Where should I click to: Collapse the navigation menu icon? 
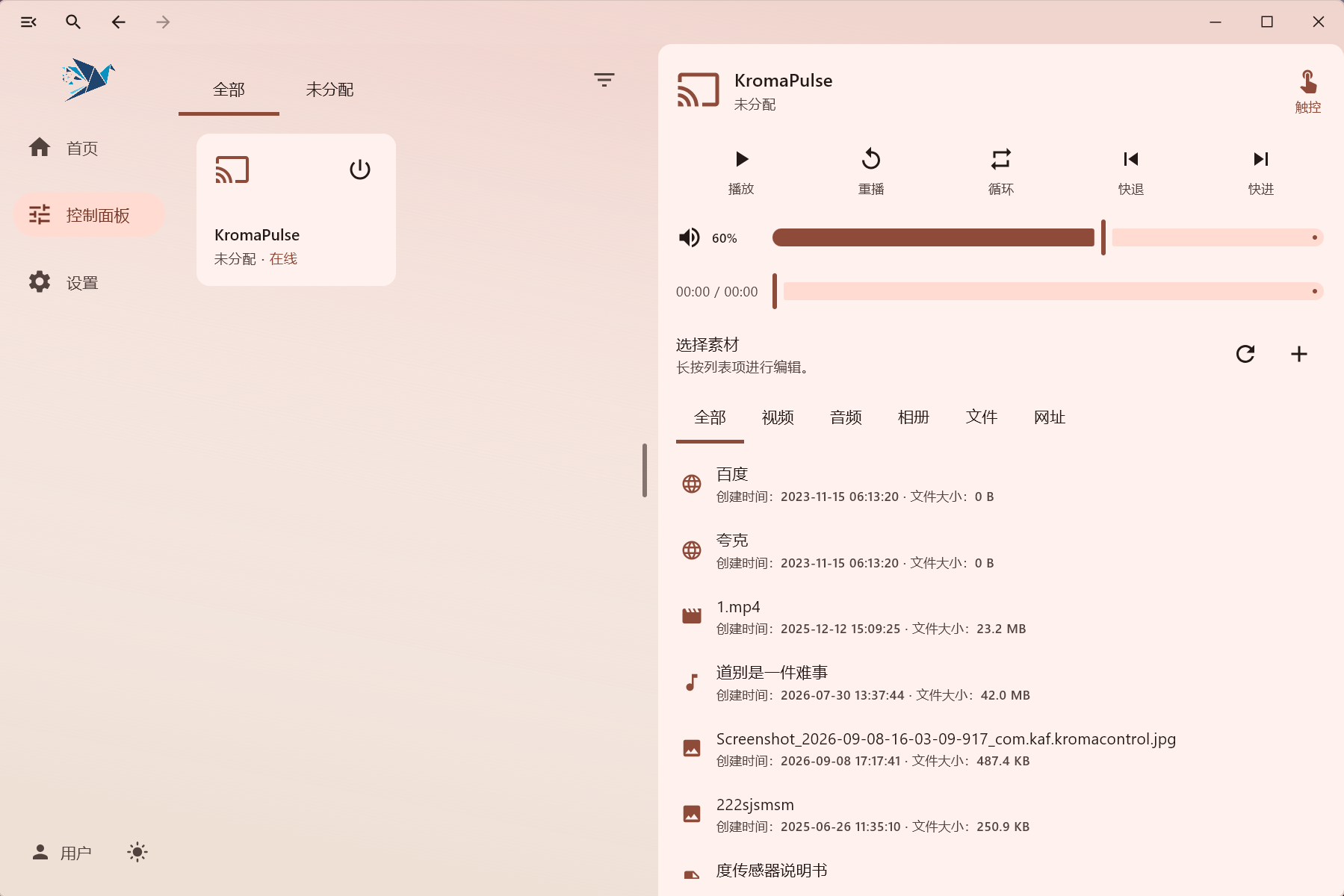click(28, 22)
